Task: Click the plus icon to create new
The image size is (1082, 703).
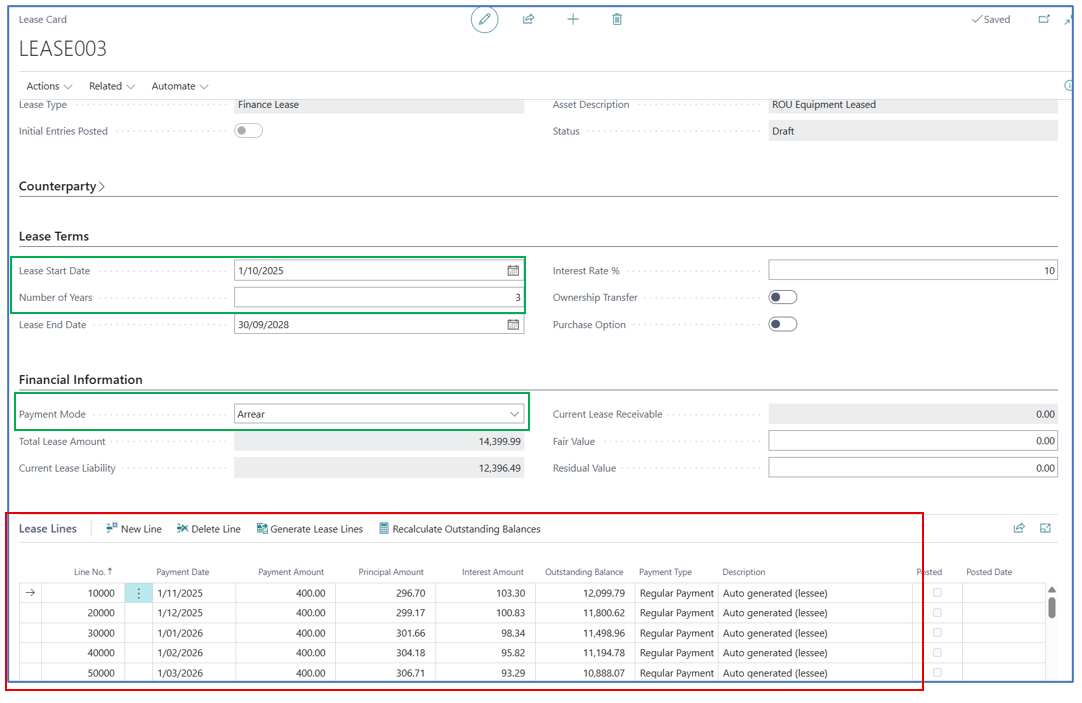Action: pos(573,20)
